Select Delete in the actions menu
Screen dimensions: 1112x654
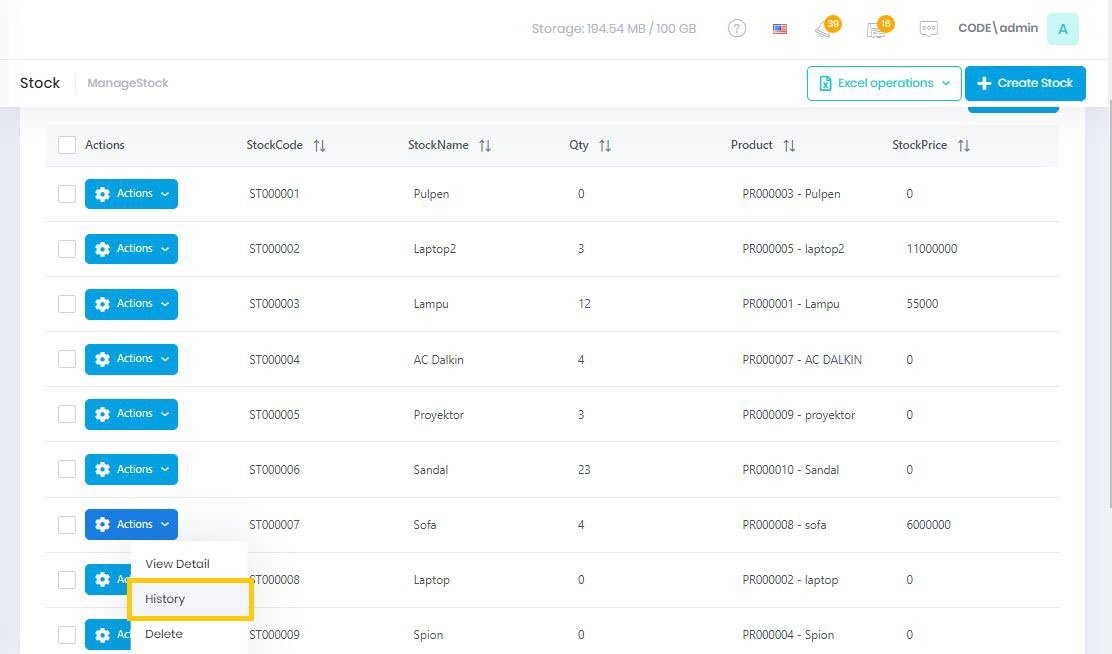(x=164, y=634)
